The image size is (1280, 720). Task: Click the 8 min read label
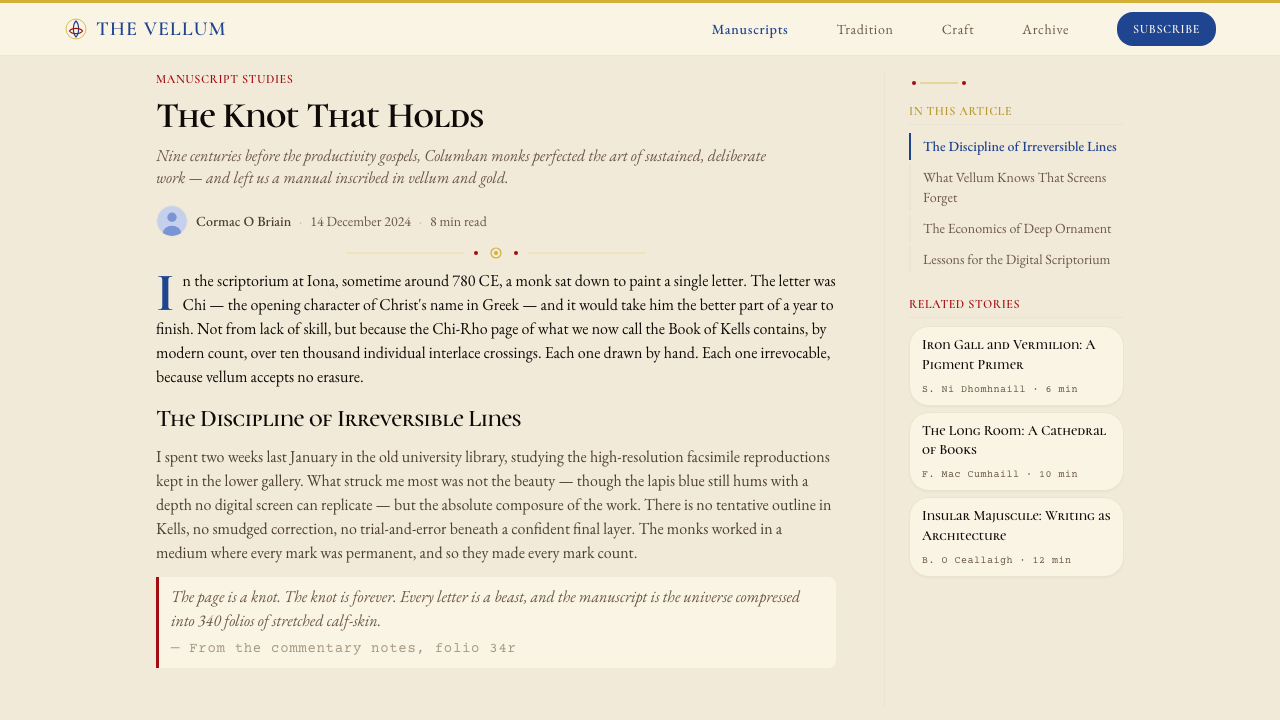coord(458,221)
